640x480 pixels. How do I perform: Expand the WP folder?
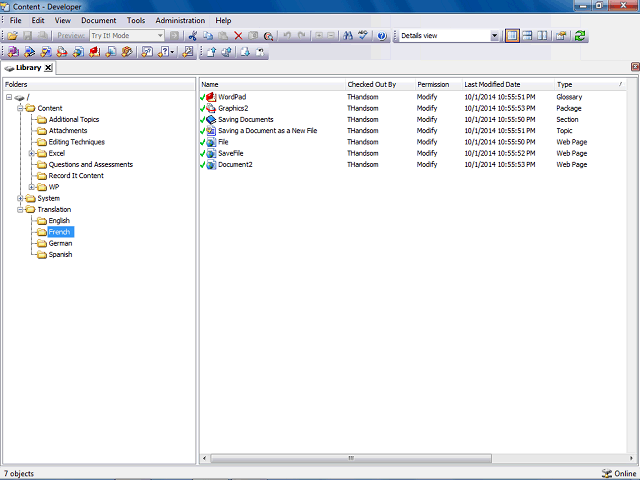[31, 187]
